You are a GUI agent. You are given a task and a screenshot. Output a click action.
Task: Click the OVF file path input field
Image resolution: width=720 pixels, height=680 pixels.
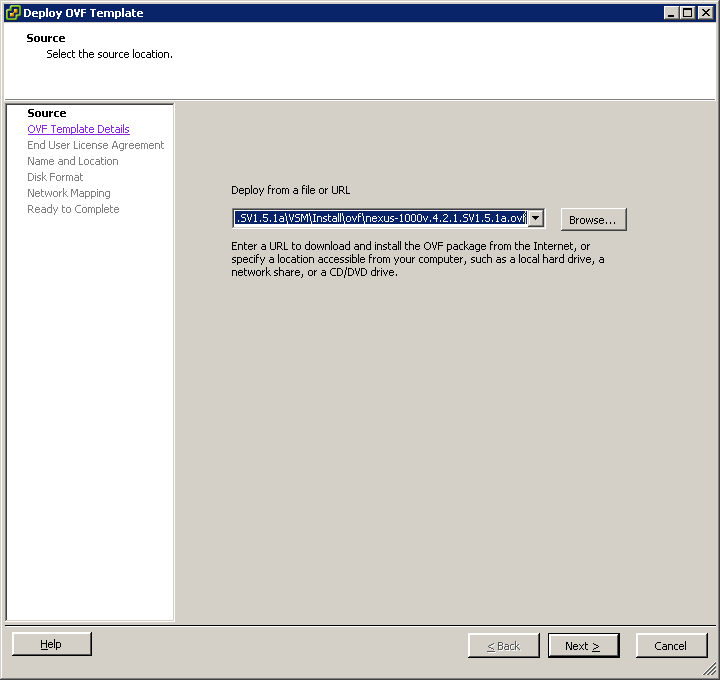click(381, 218)
